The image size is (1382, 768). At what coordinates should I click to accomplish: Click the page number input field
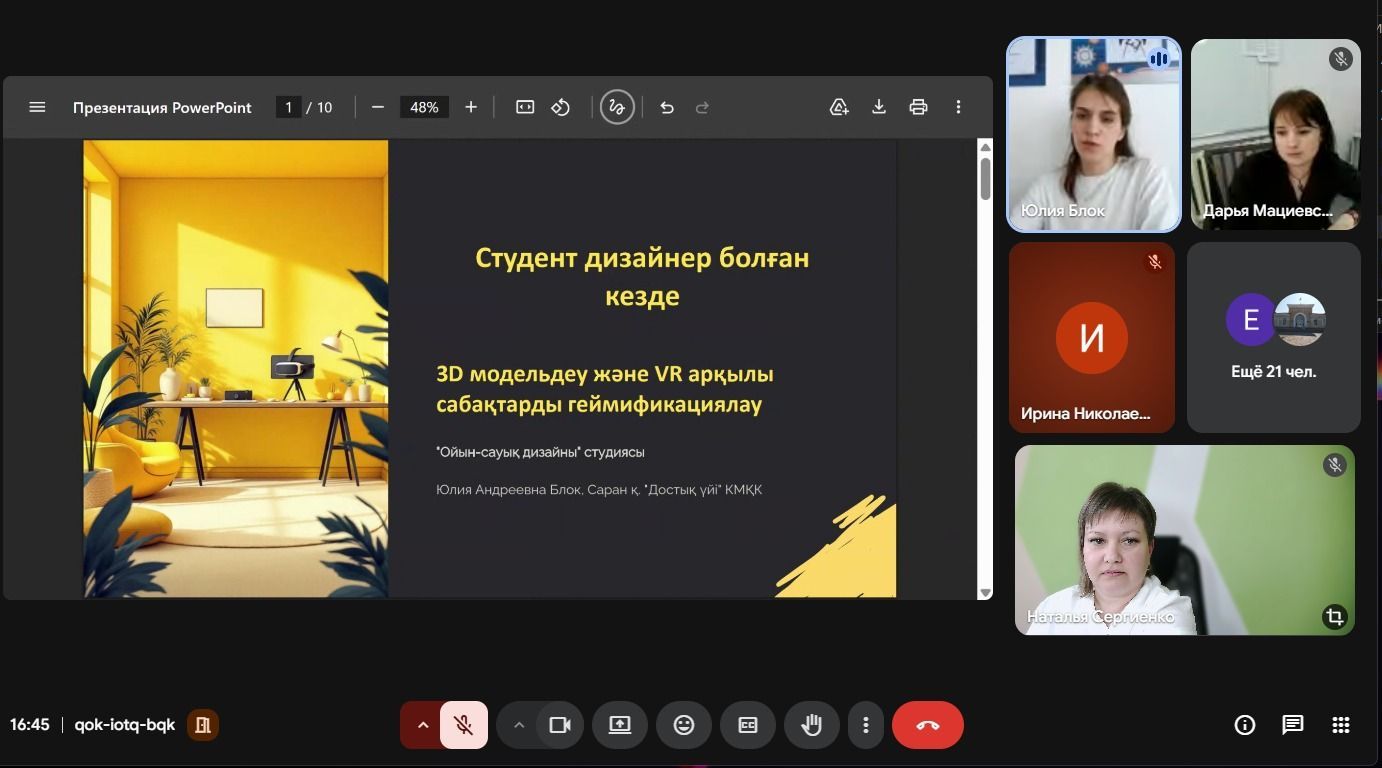click(288, 107)
